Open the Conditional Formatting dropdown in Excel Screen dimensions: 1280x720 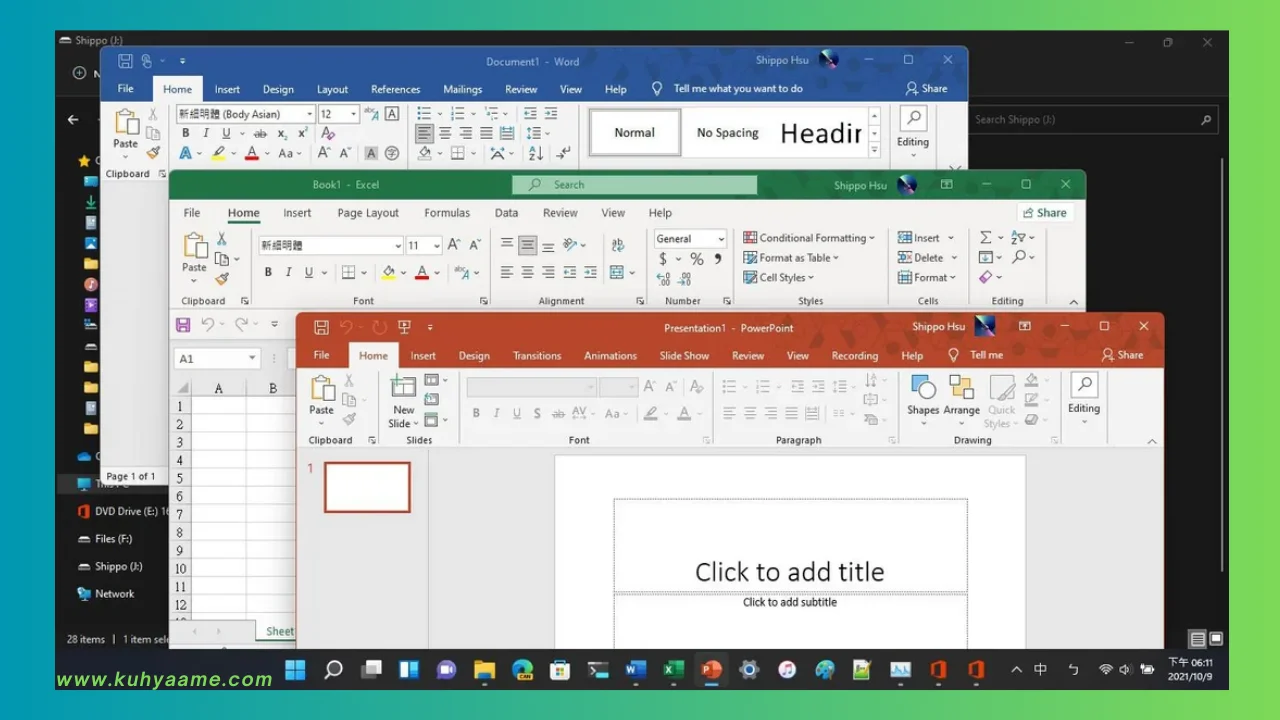(x=809, y=238)
